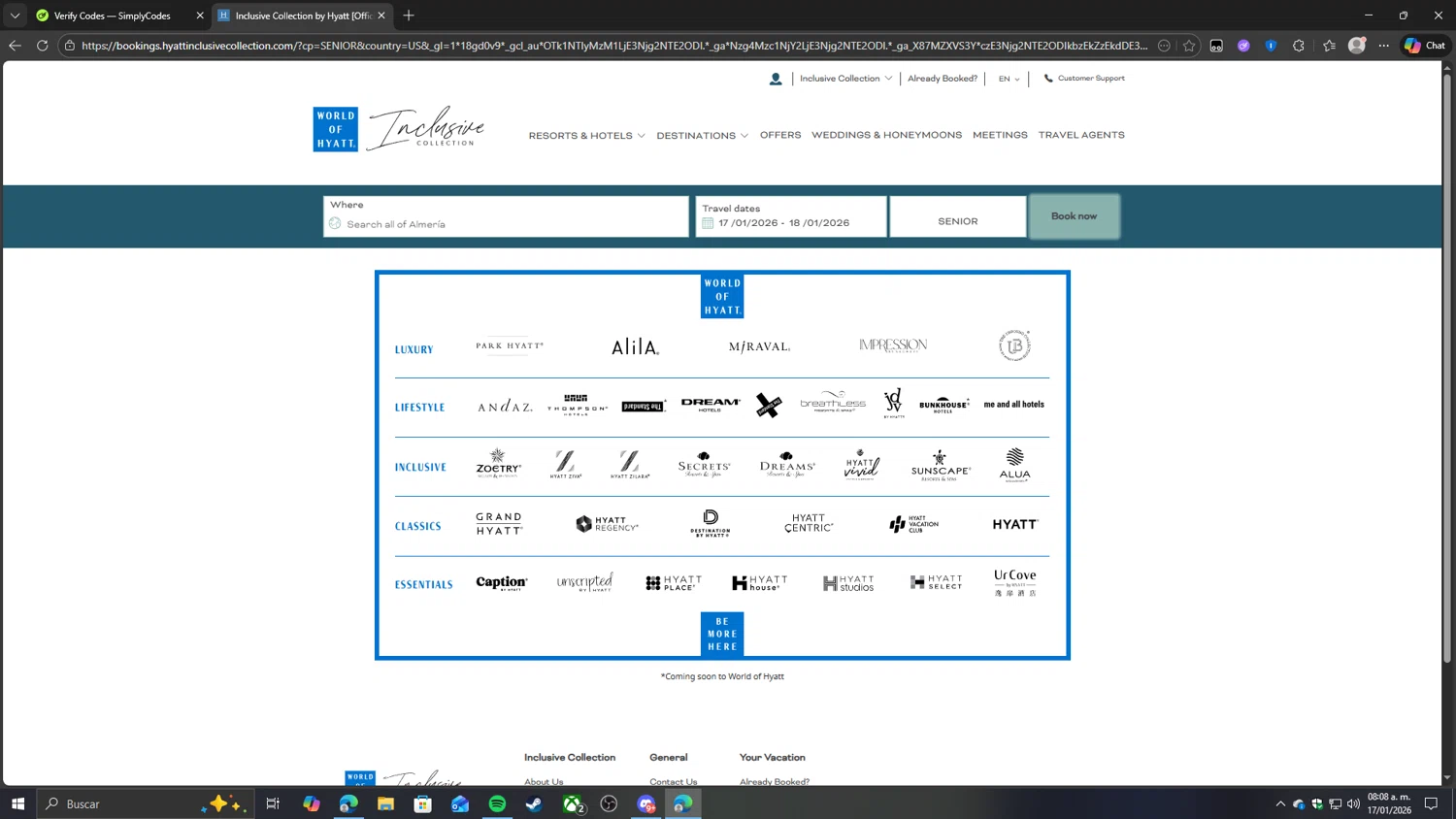Click About Us in the footer
The width and height of the screenshot is (1456, 819).
click(x=544, y=781)
